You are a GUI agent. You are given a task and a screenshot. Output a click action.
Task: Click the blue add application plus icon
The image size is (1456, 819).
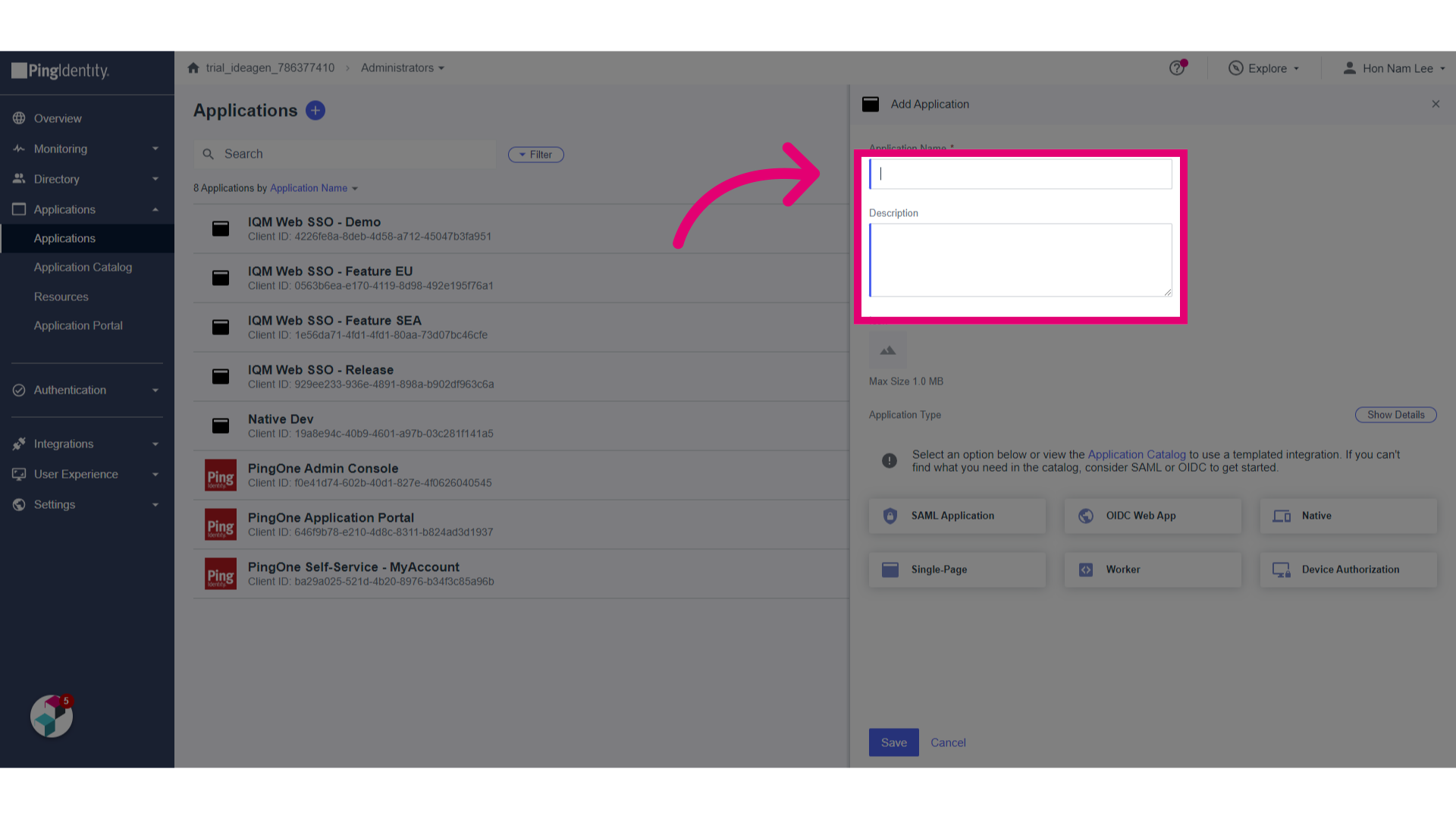click(x=315, y=111)
